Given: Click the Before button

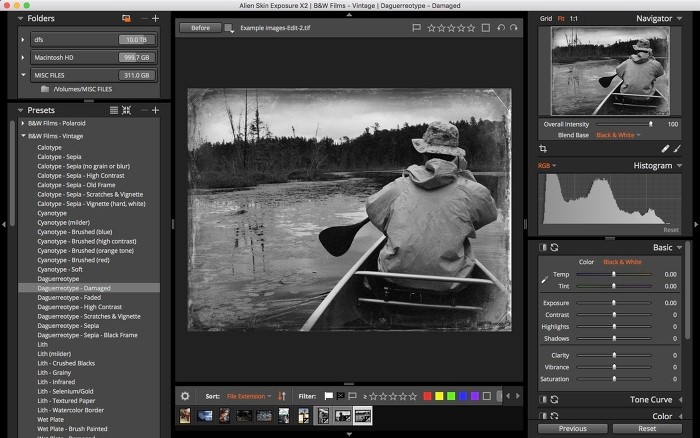Looking at the screenshot, I should pos(200,28).
